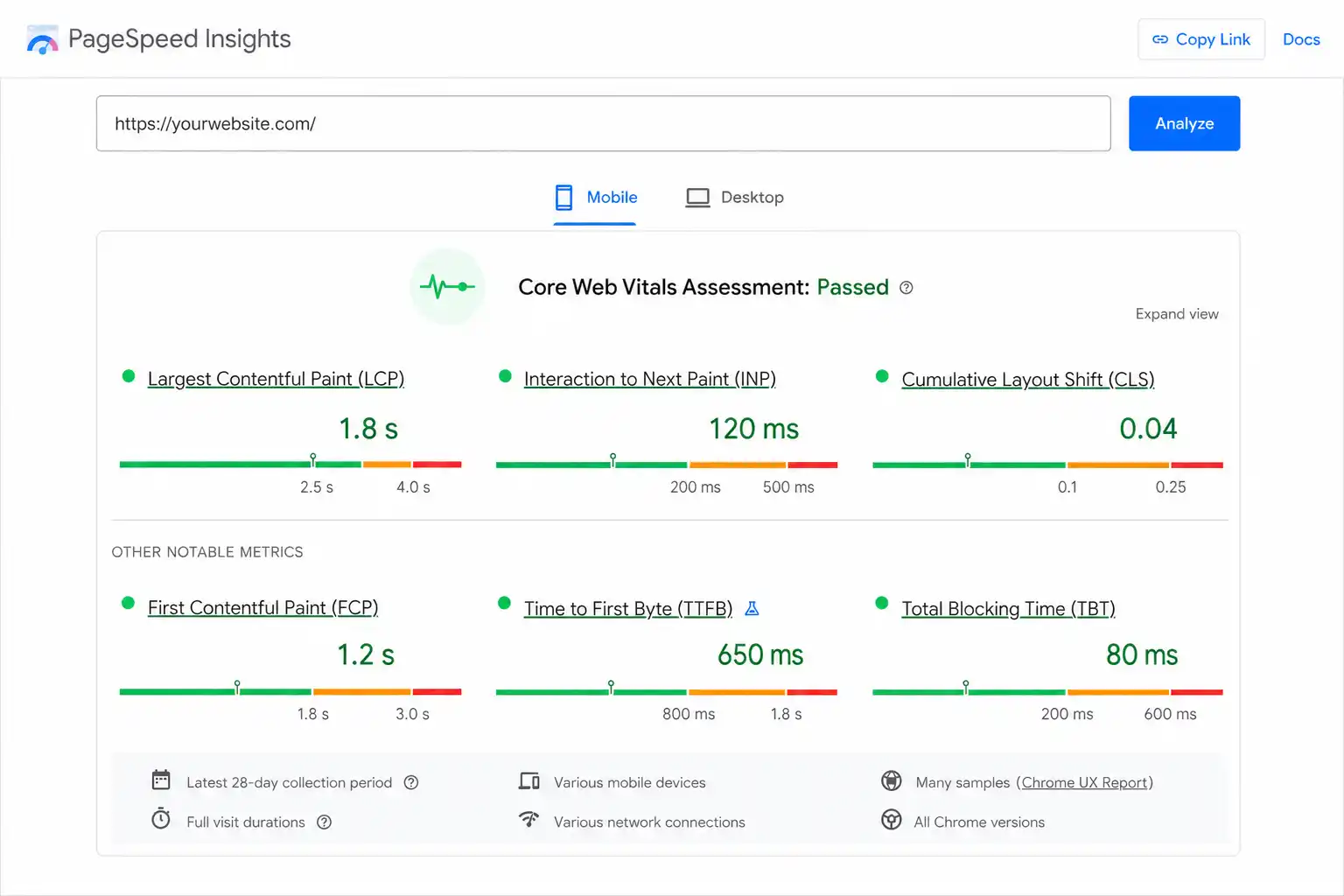1344x896 pixels.
Task: Open Time to First Byte (TTFB) link
Action: coord(628,608)
